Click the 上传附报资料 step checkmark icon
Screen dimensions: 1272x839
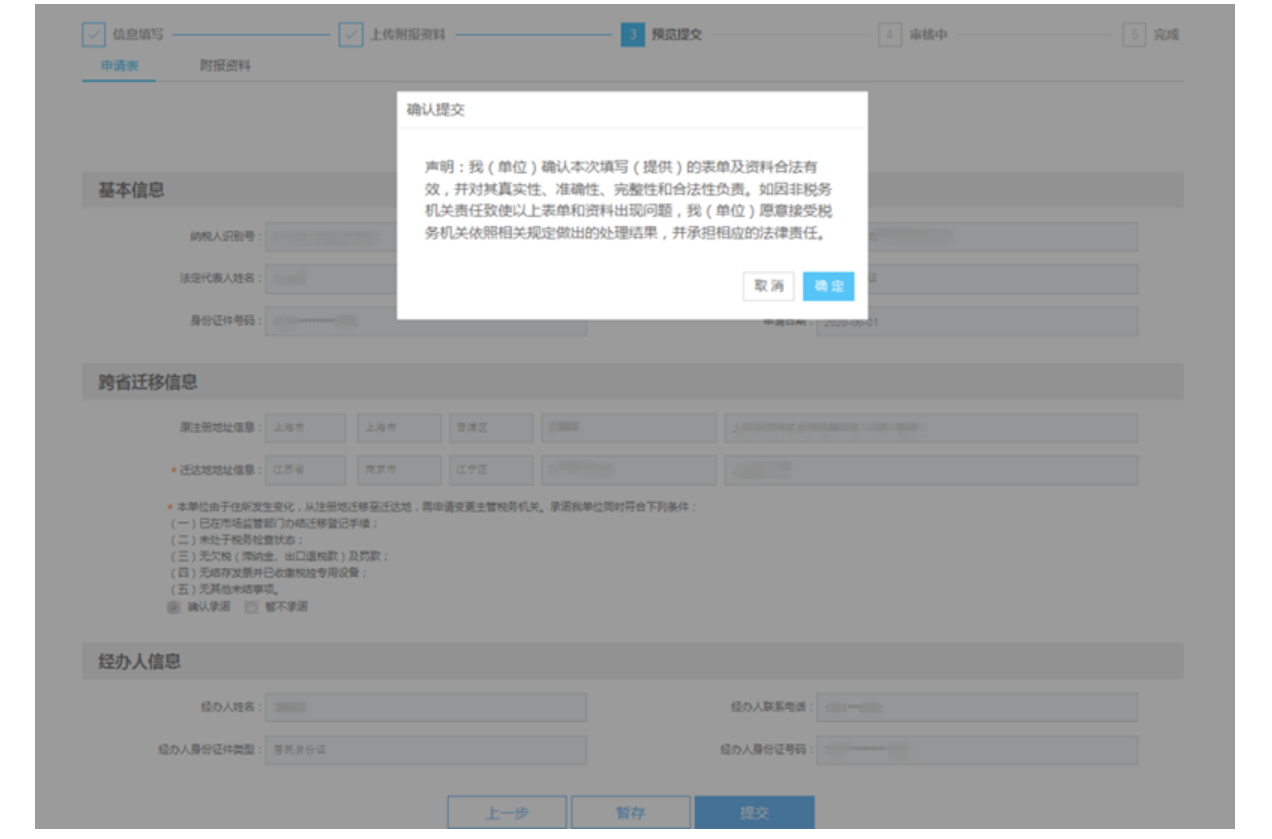pyautogui.click(x=350, y=35)
